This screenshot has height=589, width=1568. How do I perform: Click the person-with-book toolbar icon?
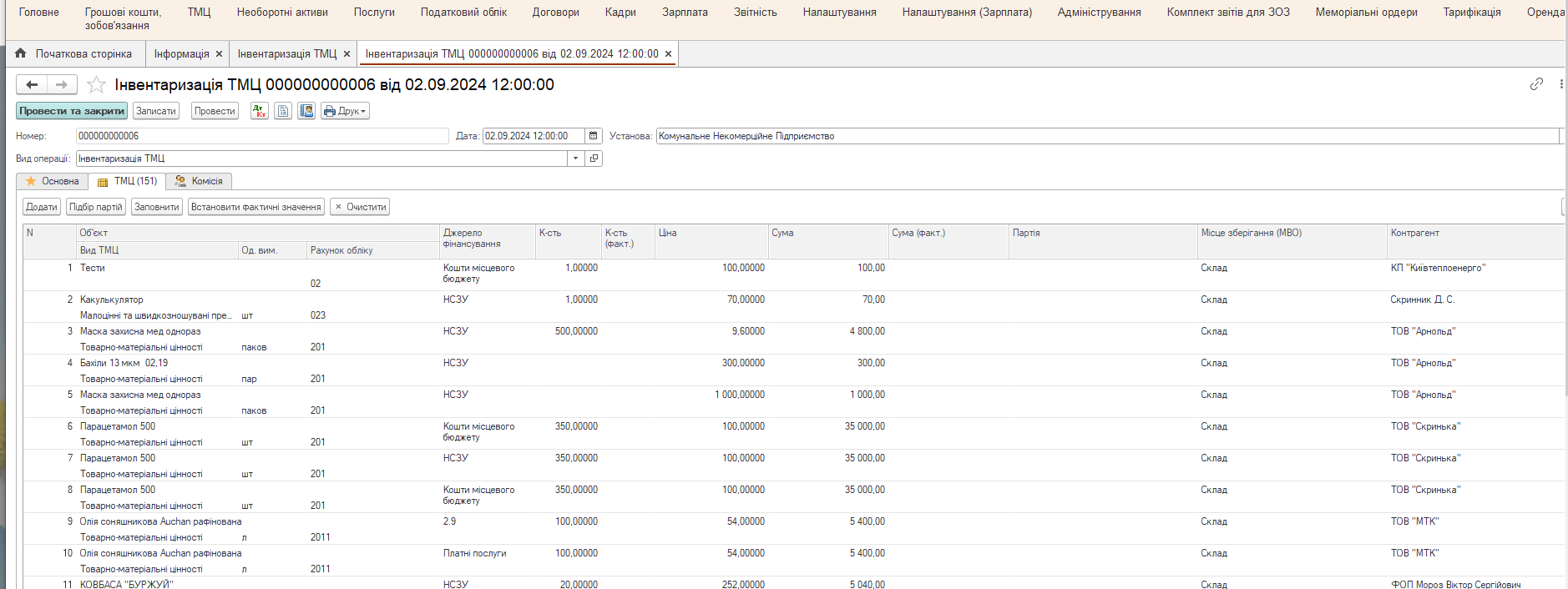click(x=306, y=111)
